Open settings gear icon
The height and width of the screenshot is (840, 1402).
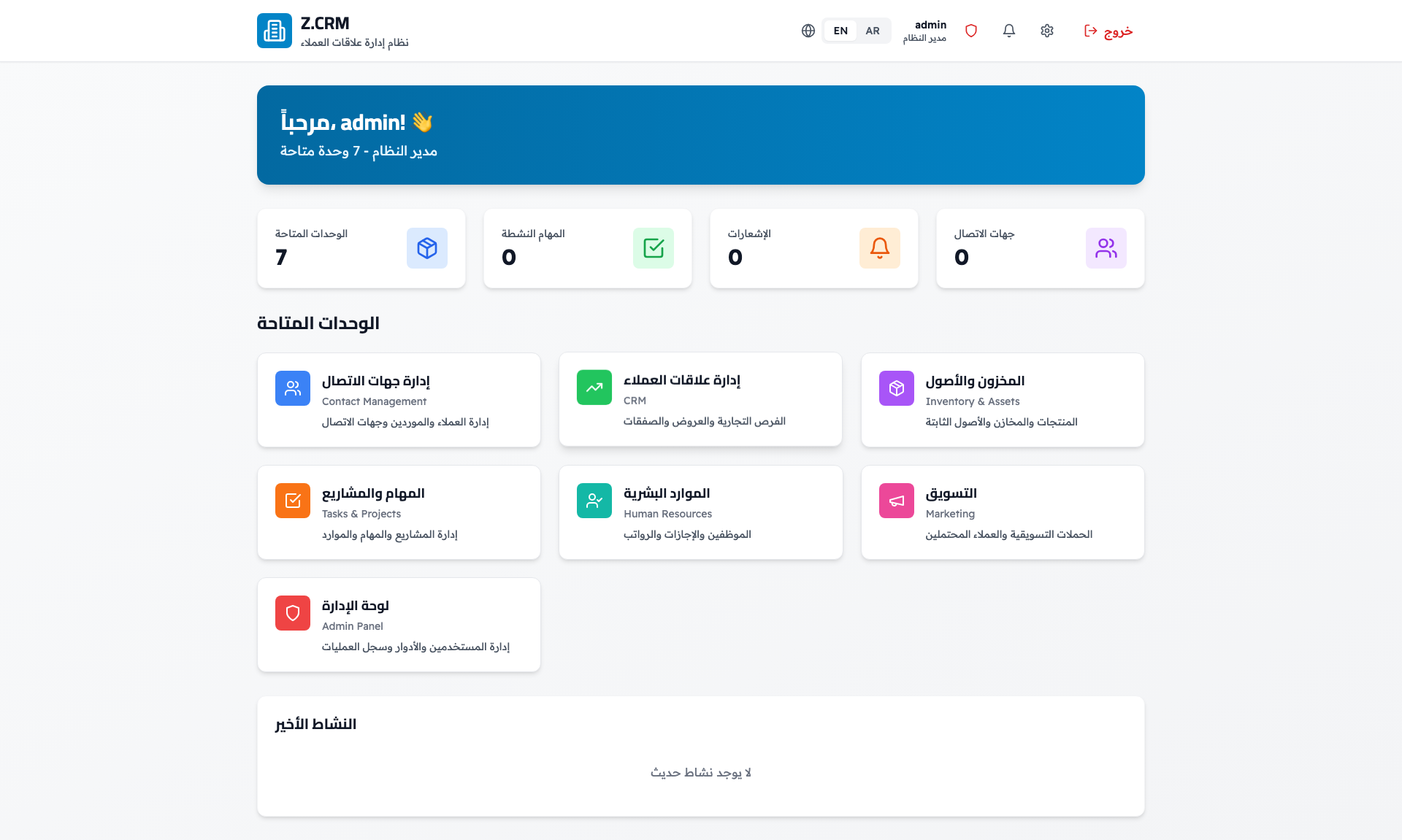pyautogui.click(x=1047, y=31)
